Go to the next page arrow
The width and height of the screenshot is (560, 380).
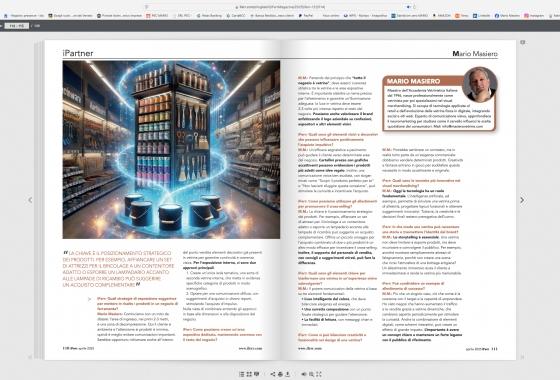coord(522,200)
